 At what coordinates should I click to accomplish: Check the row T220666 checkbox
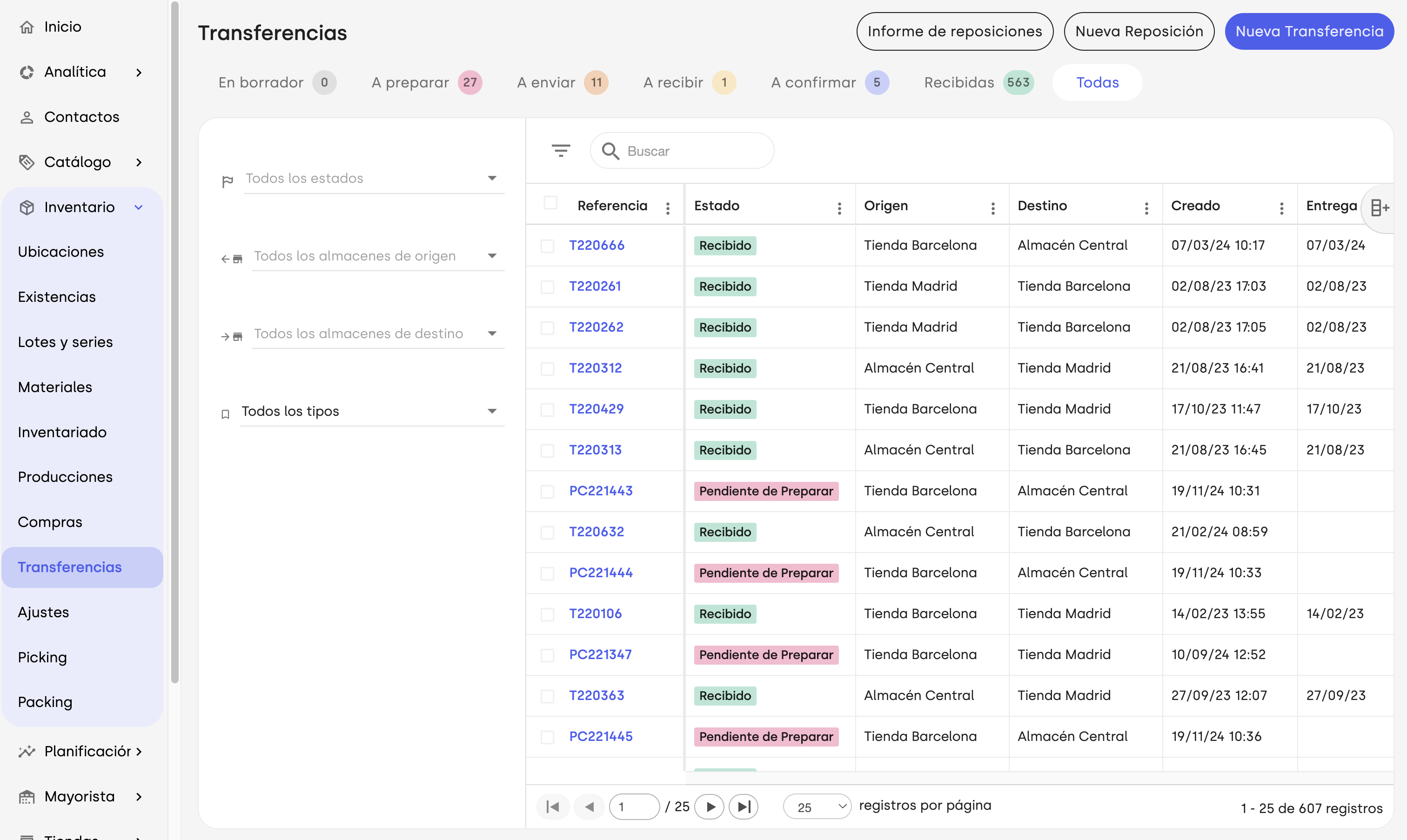[547, 246]
